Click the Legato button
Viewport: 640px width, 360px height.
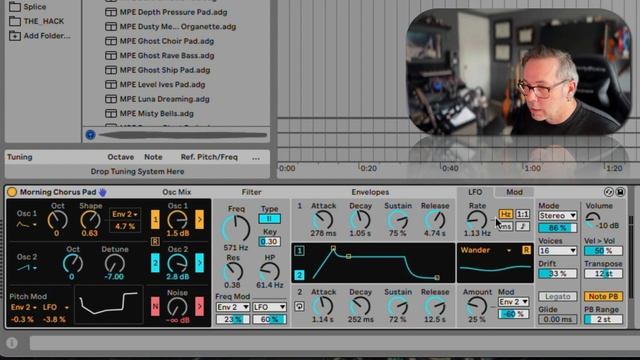tap(557, 296)
